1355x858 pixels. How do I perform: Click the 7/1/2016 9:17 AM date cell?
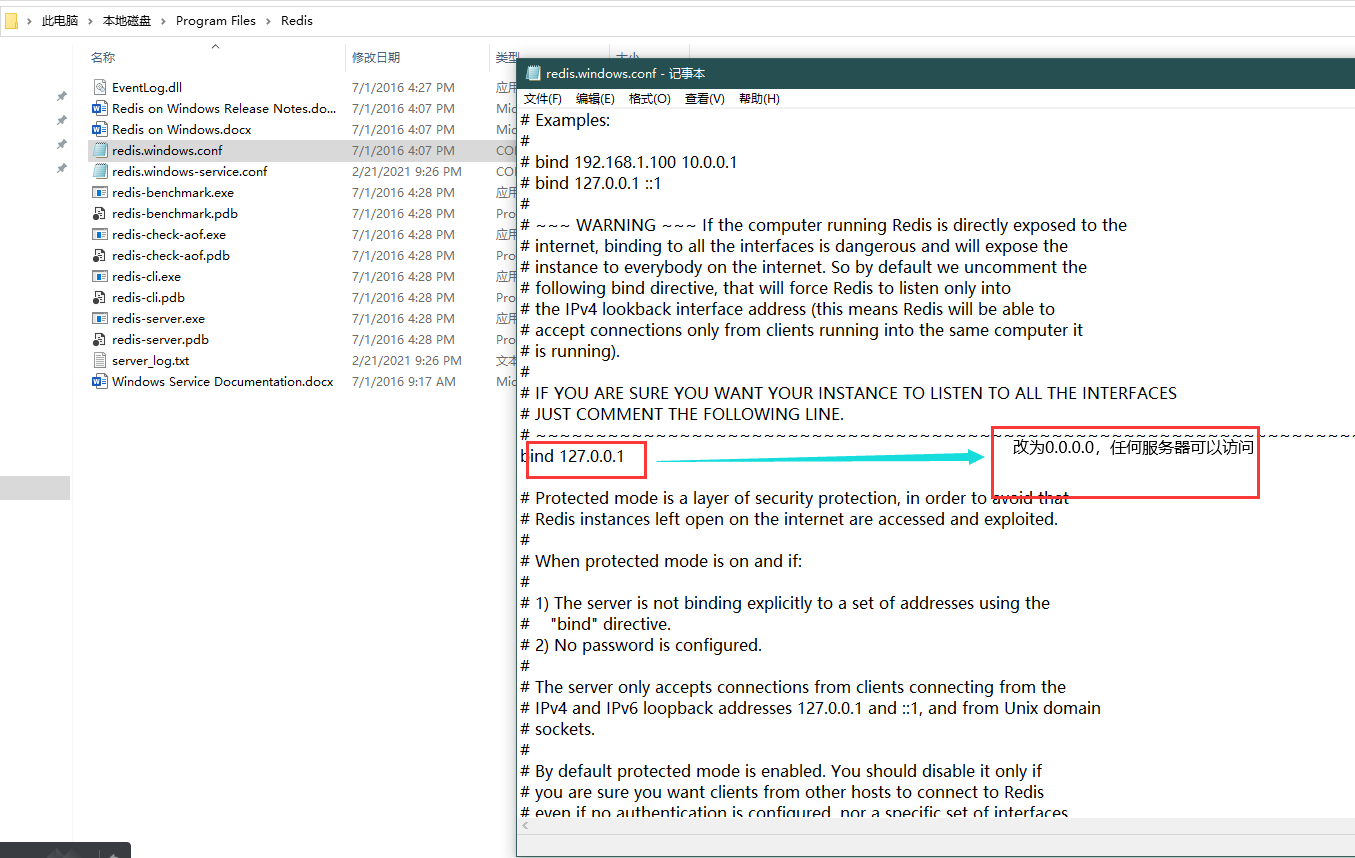403,381
